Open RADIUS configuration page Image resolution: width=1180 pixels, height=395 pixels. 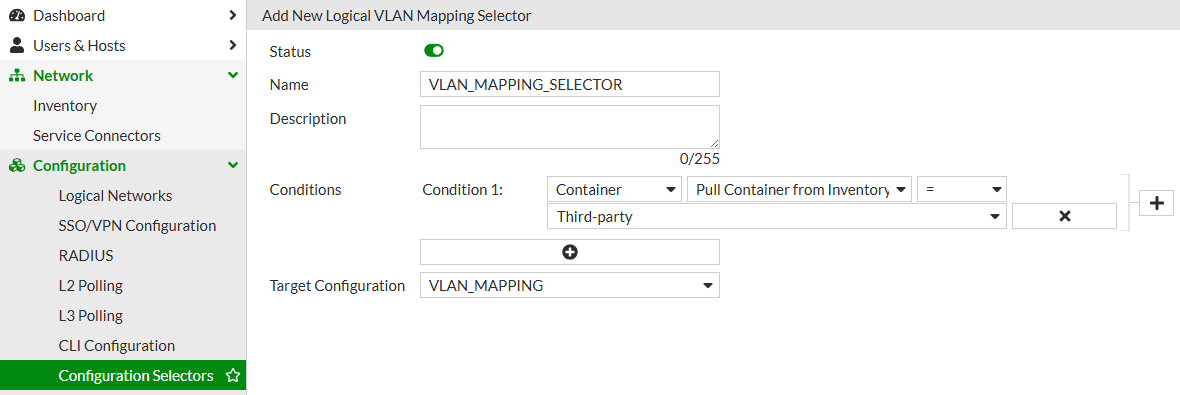[86, 256]
